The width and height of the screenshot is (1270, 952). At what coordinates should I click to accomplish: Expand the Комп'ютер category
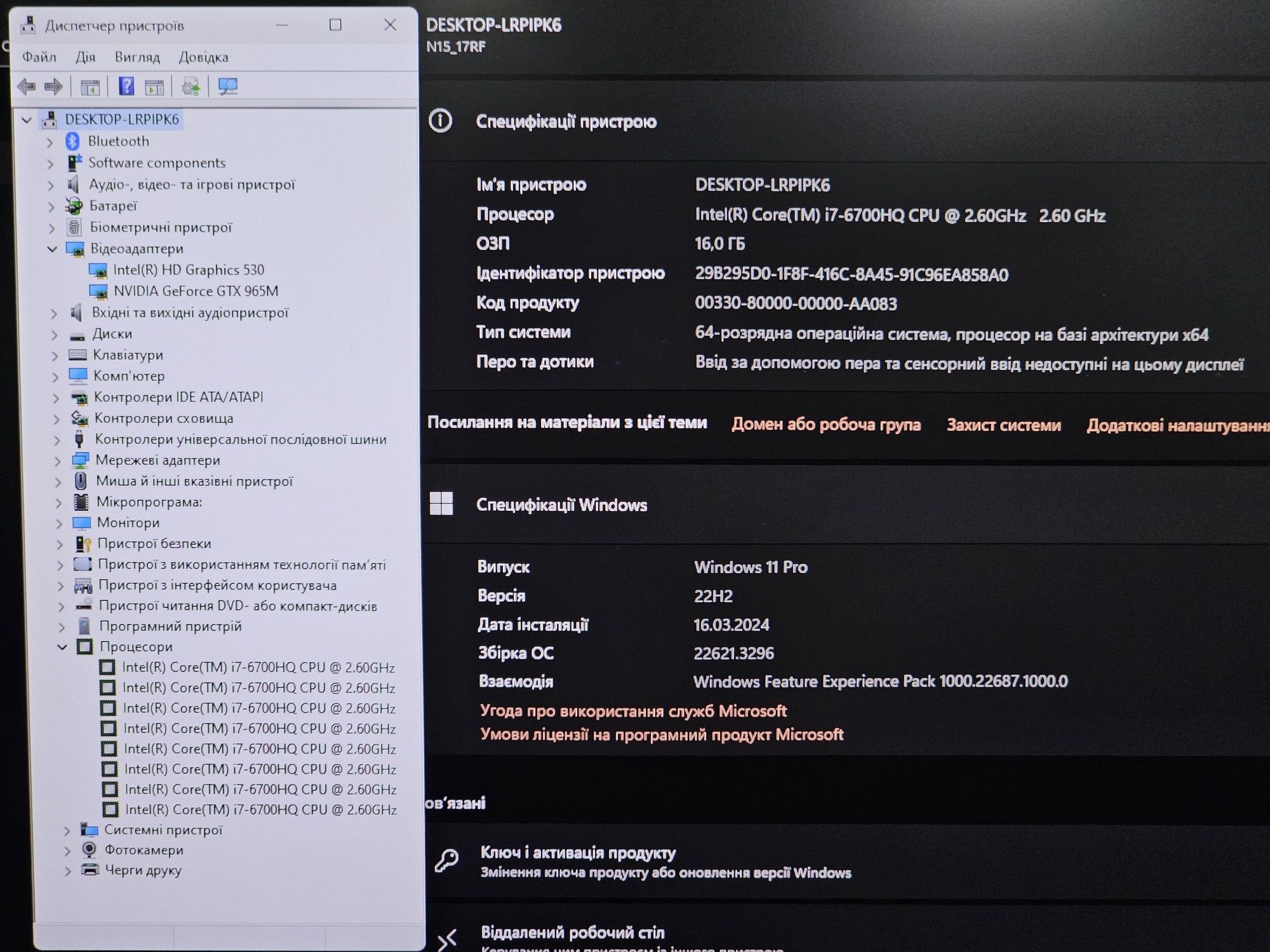point(55,377)
